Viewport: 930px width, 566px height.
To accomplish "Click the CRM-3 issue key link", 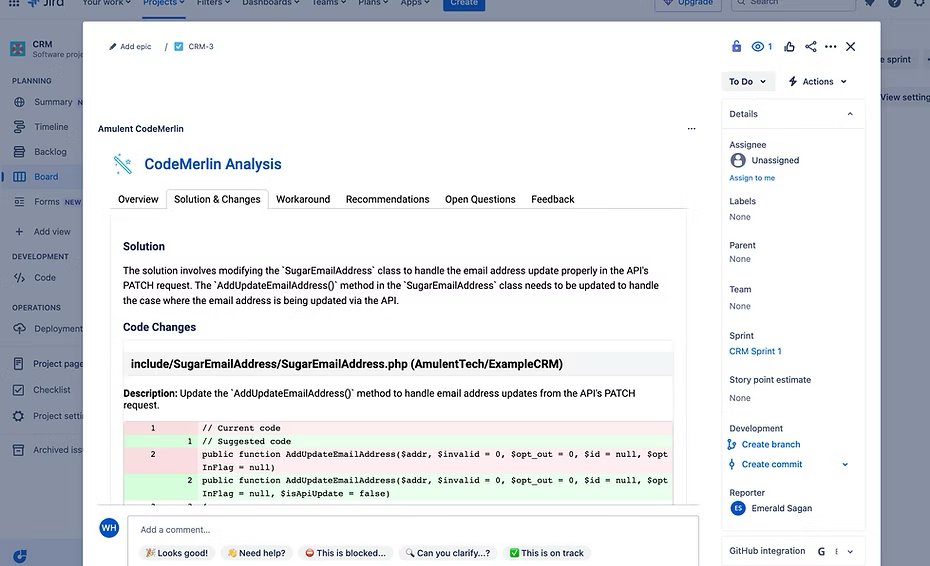I will (x=200, y=46).
